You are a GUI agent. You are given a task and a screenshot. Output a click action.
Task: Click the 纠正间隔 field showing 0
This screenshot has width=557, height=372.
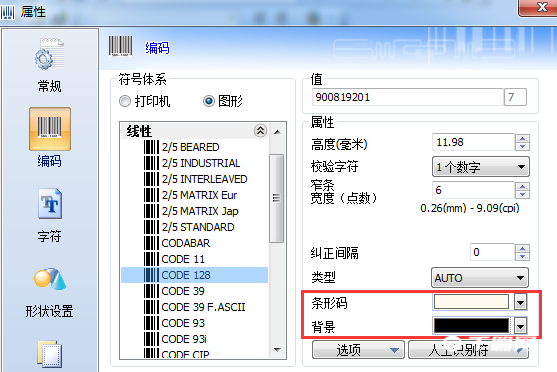coord(492,252)
